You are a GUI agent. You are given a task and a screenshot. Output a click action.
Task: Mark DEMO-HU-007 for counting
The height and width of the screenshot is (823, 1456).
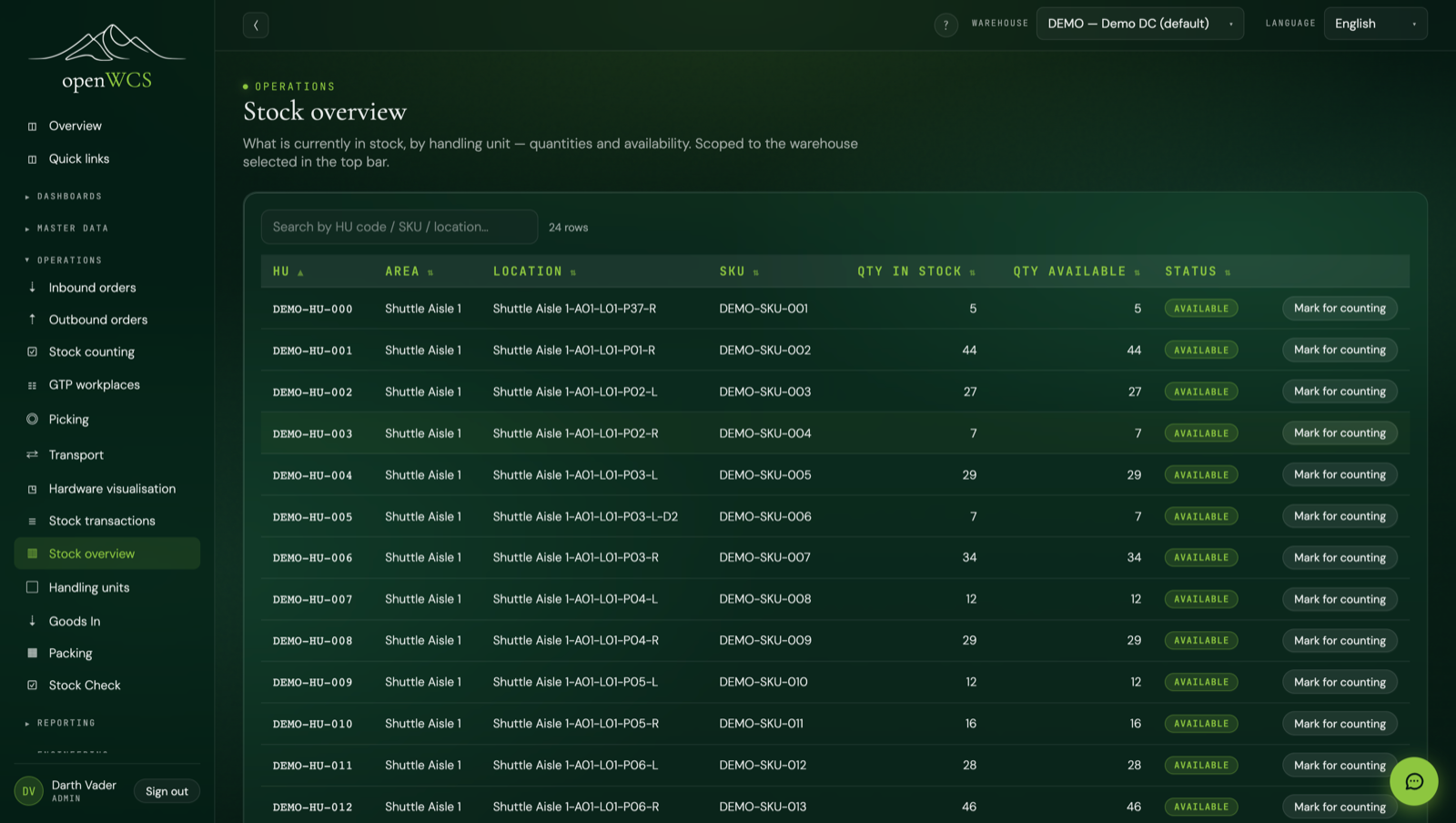point(1340,599)
